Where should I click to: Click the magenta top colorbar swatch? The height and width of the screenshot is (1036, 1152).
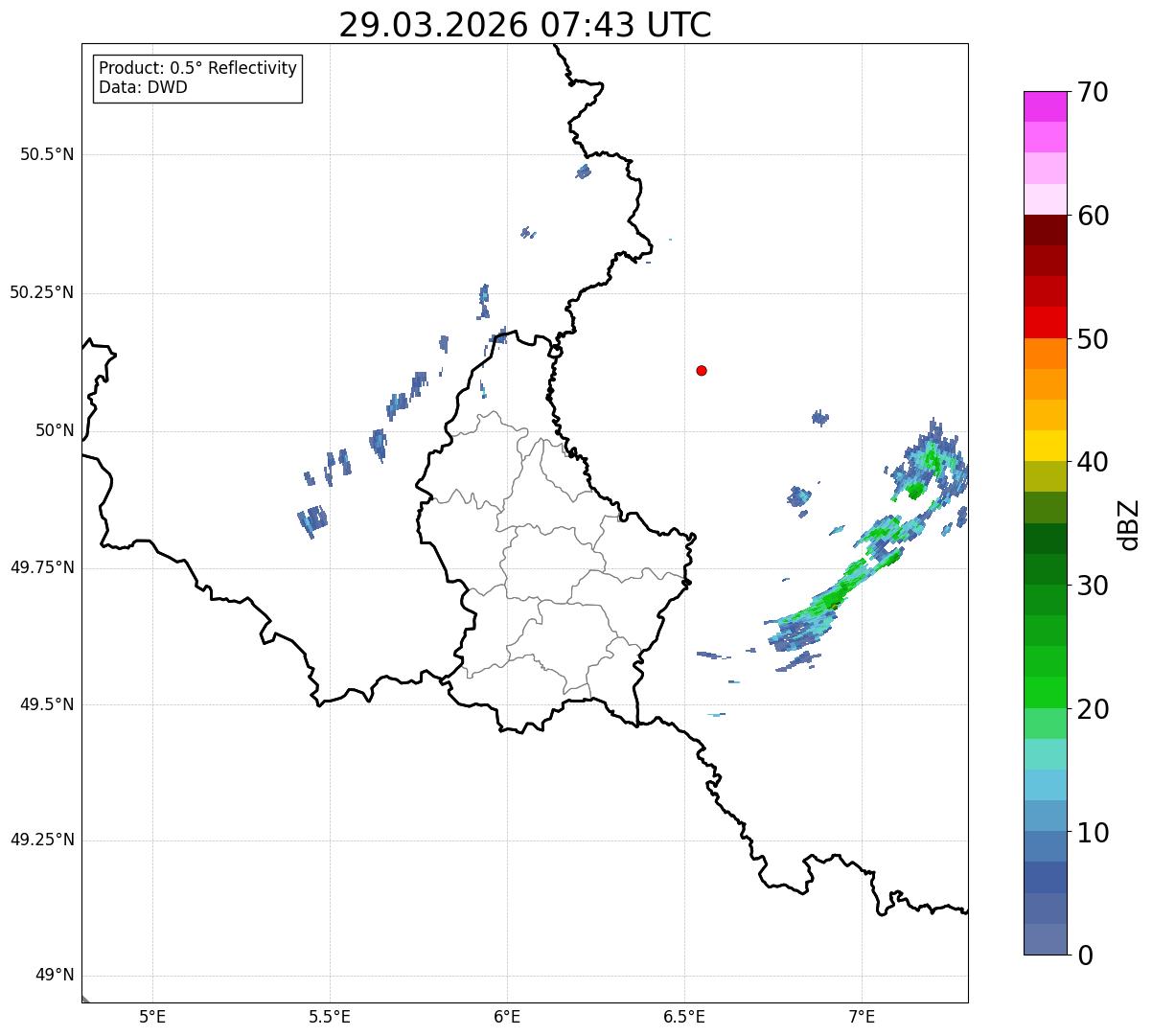(1045, 106)
